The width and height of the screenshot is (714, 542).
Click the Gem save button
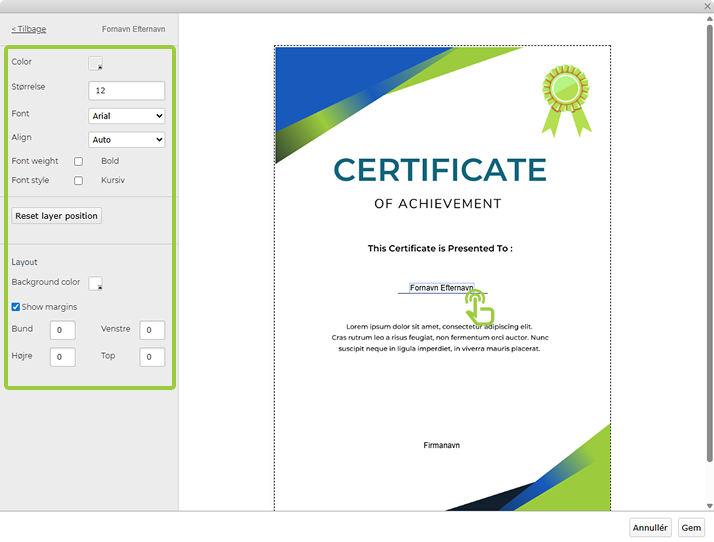[x=691, y=527]
